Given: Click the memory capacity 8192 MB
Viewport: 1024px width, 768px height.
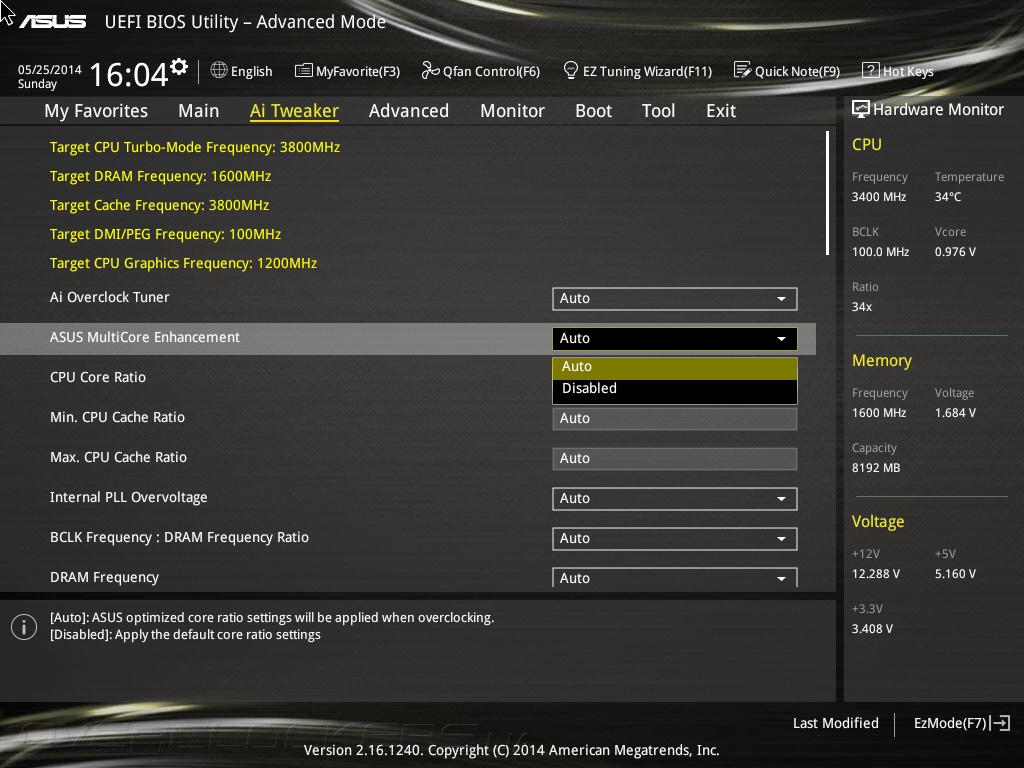Looking at the screenshot, I should point(876,468).
